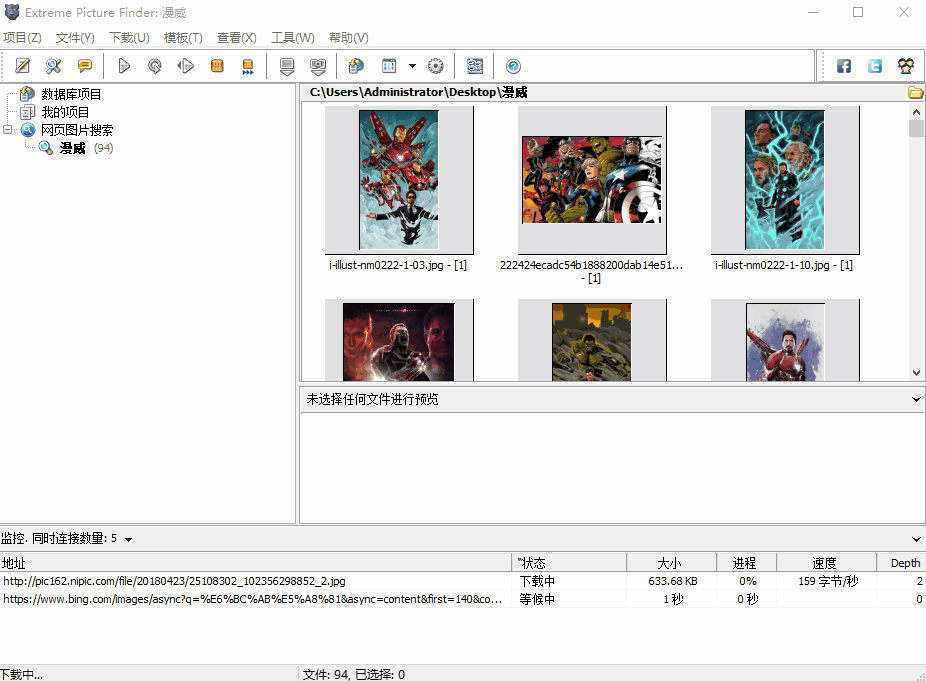Click the 地址 column header
Image resolution: width=926 pixels, height=681 pixels.
[x=256, y=563]
